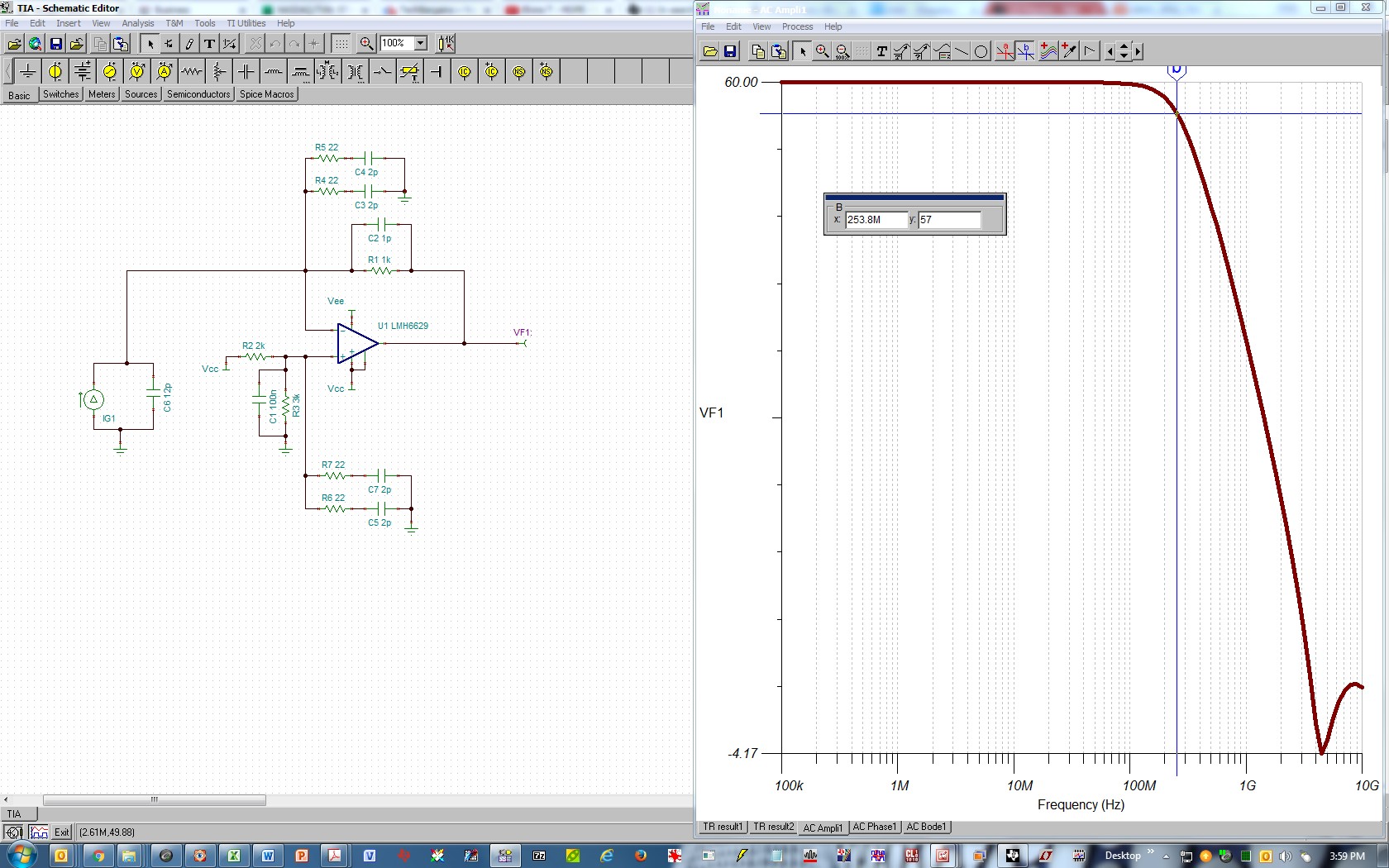
Task: Open the 100% zoom level dropdown
Action: [420, 44]
